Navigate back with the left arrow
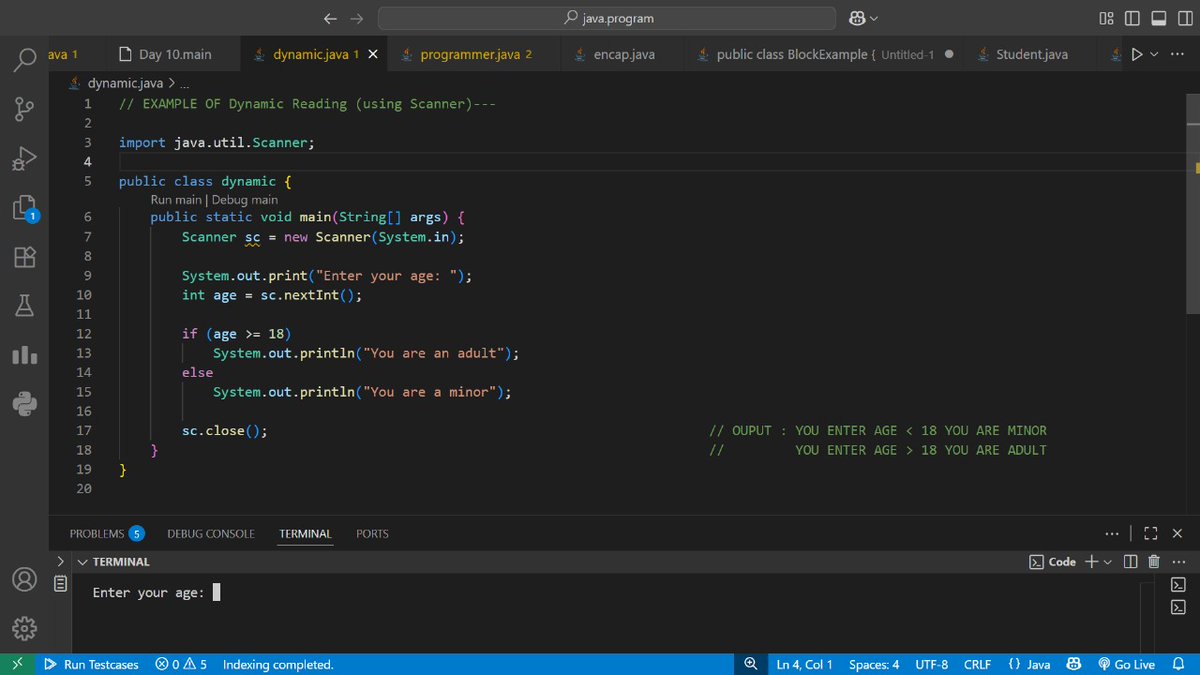1200x675 pixels. [x=331, y=18]
